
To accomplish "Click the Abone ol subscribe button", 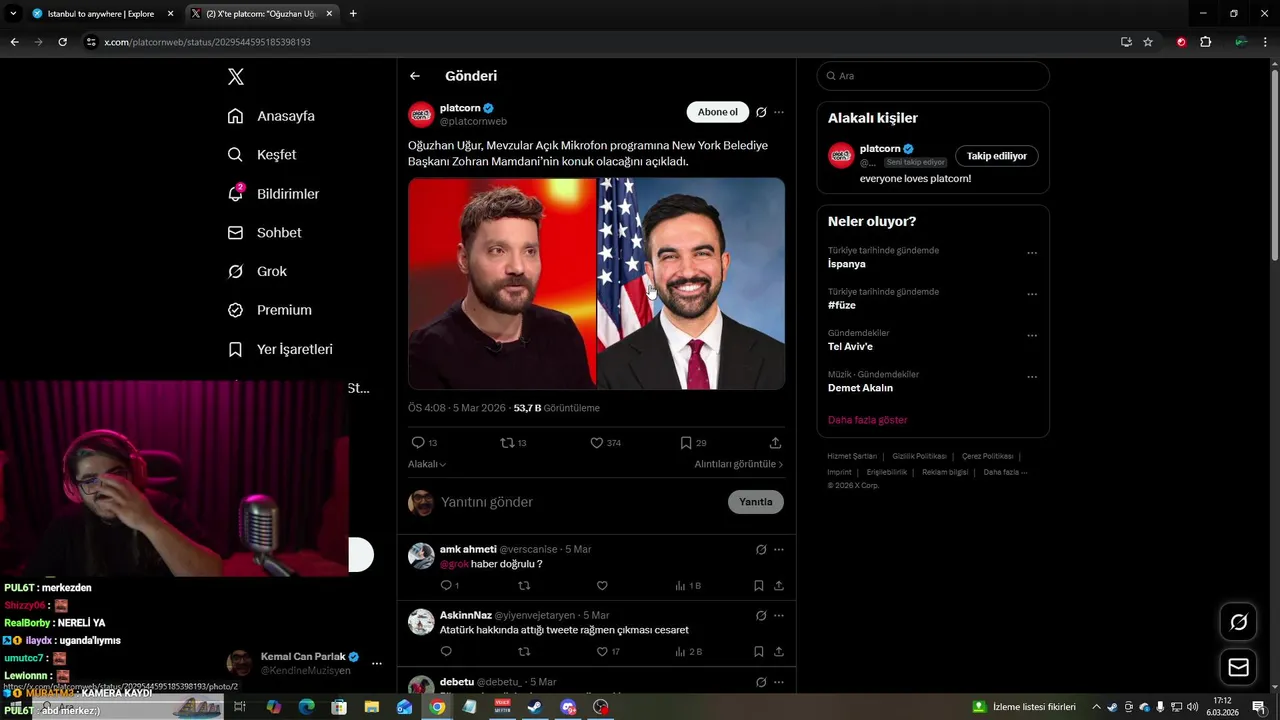I will [x=717, y=112].
